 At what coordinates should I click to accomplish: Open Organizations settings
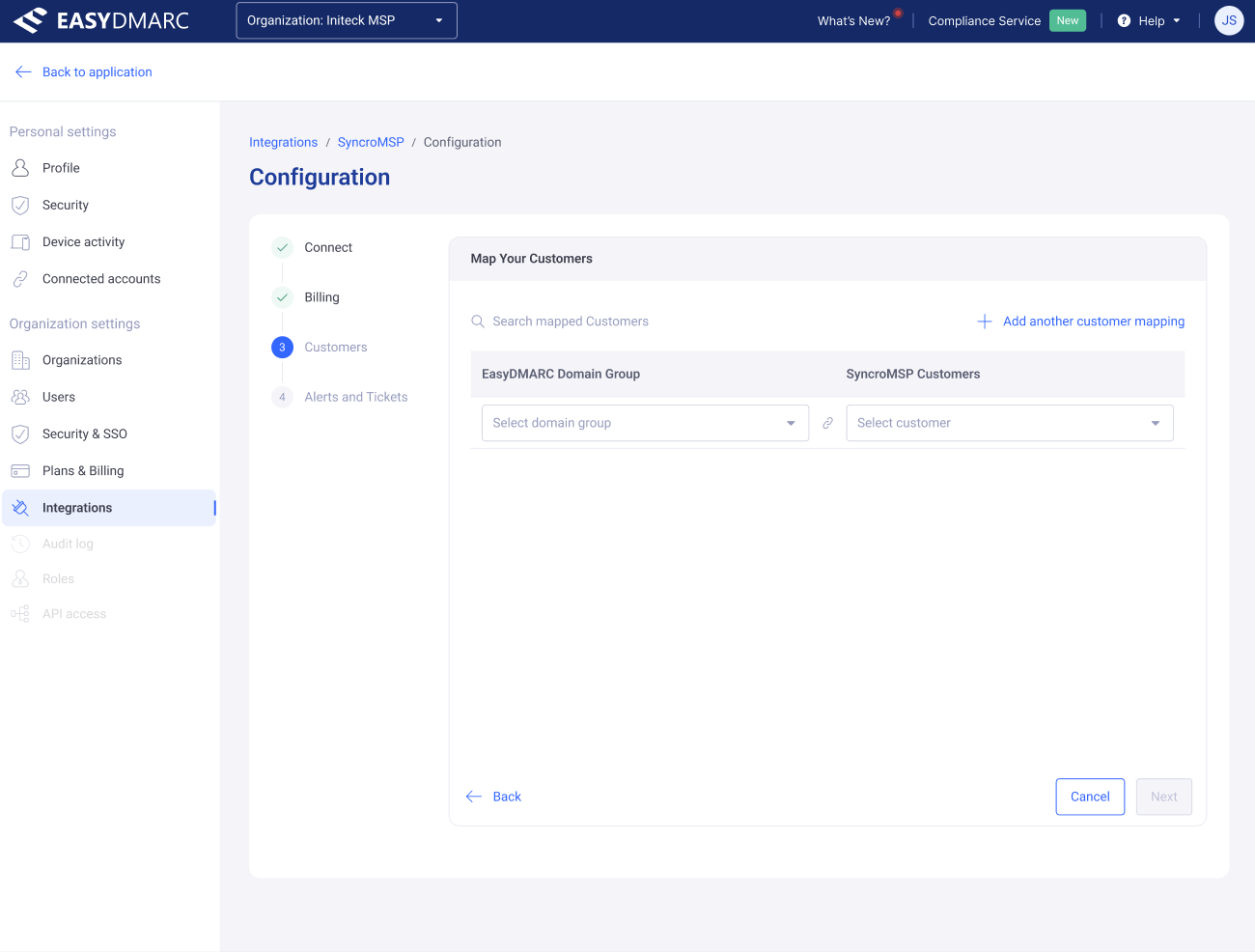pyautogui.click(x=82, y=360)
